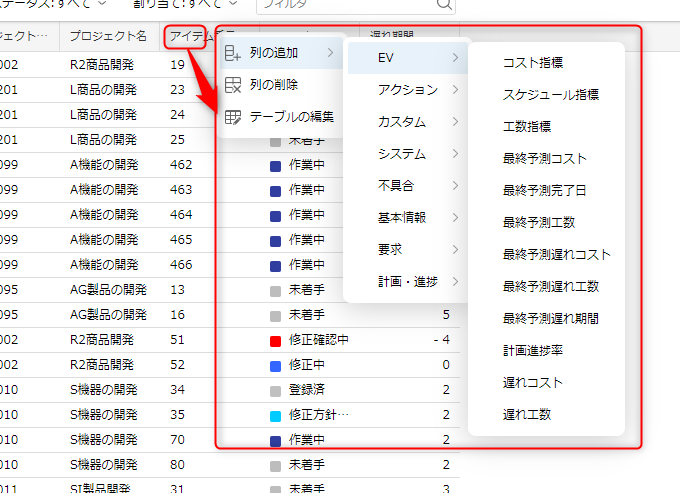Select コスト指標 from the EV list

533,63
